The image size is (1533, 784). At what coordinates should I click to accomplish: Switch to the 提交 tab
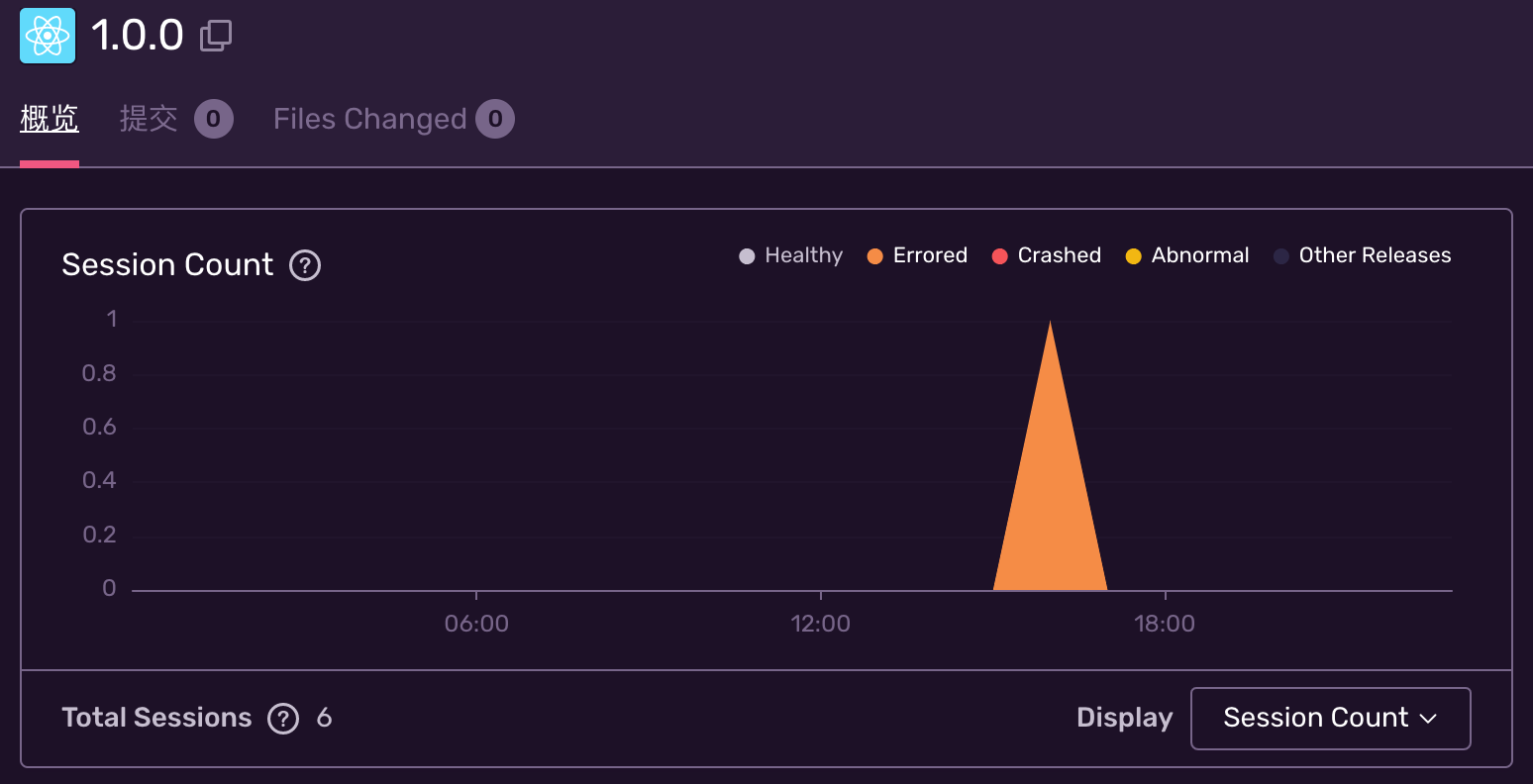[x=149, y=119]
